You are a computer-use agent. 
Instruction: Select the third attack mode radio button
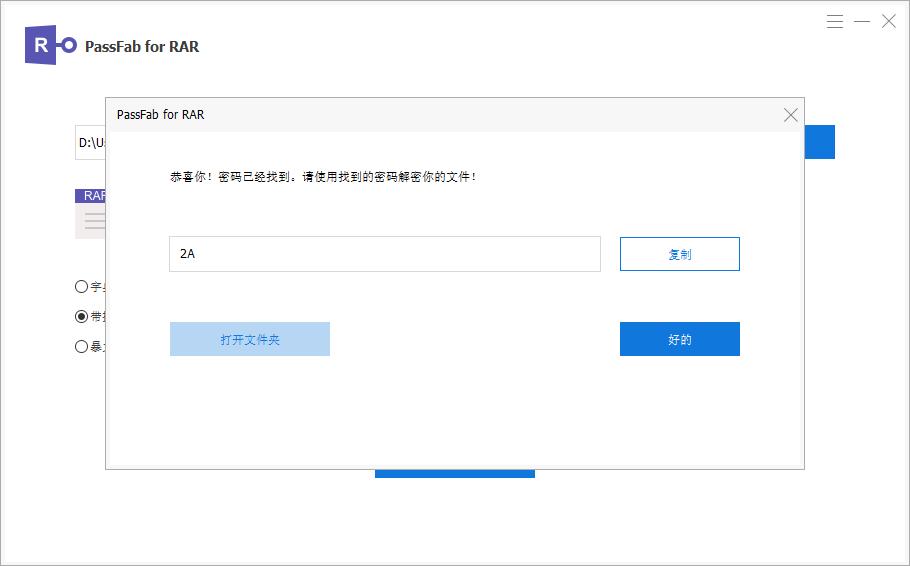(x=82, y=347)
